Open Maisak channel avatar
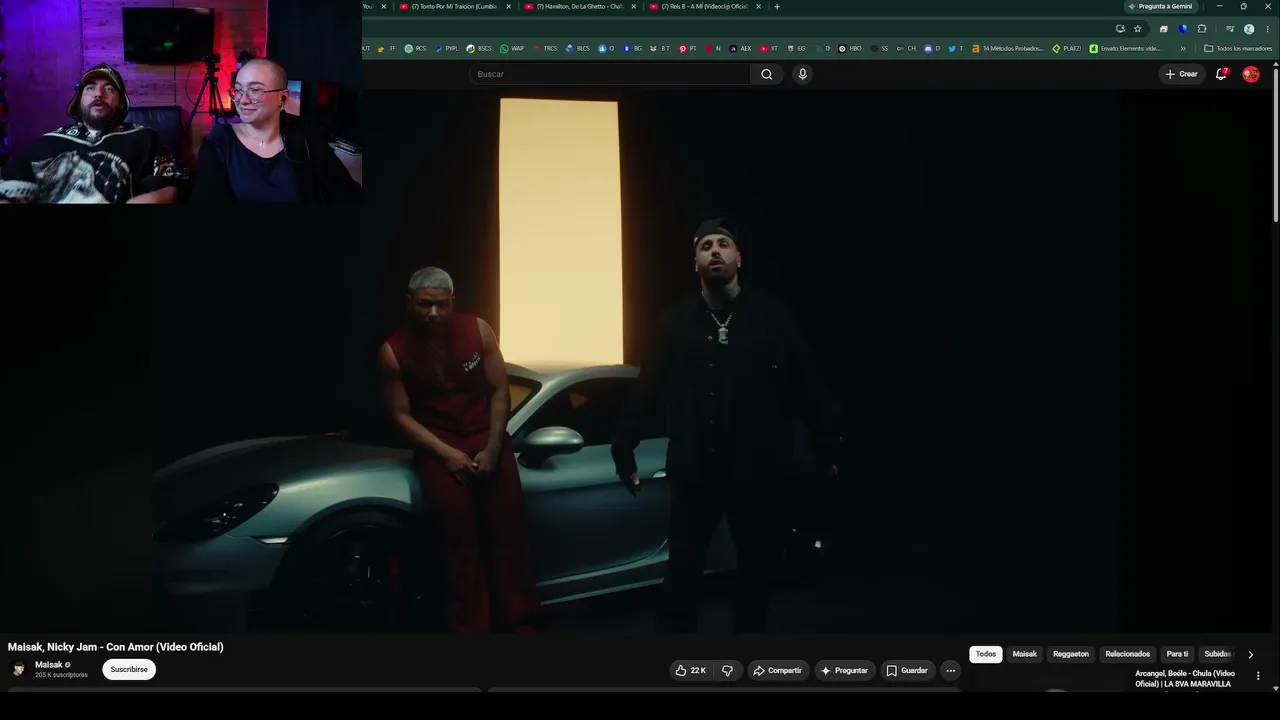Image resolution: width=1280 pixels, height=720 pixels. [x=18, y=669]
